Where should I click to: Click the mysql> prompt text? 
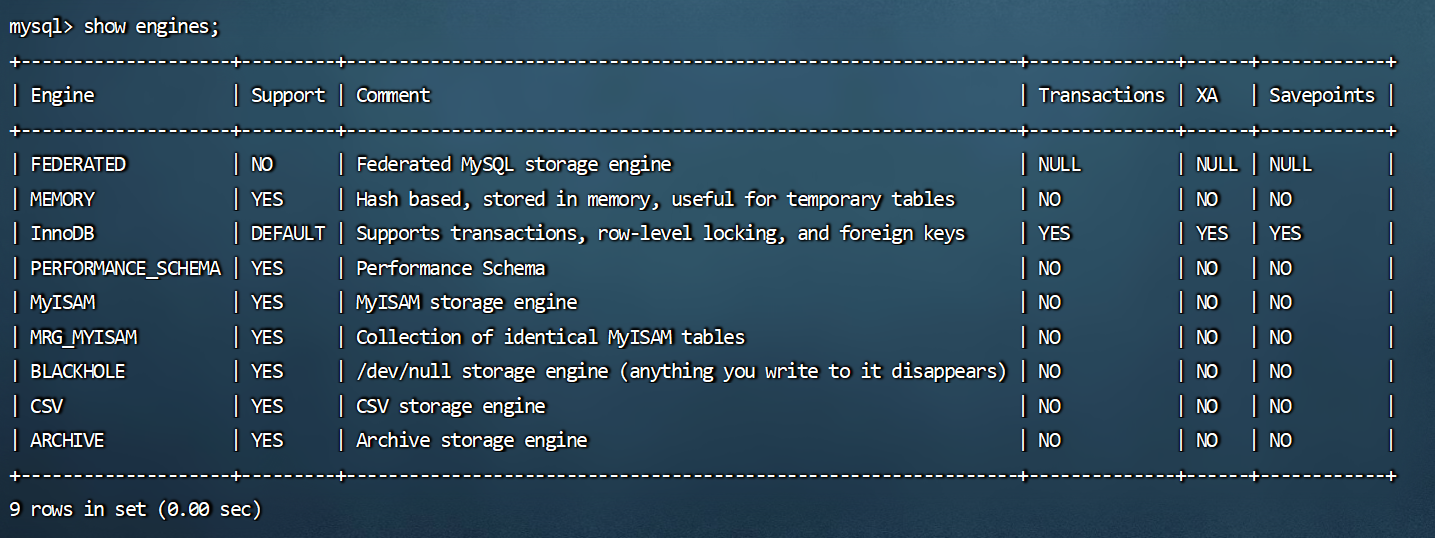(41, 27)
